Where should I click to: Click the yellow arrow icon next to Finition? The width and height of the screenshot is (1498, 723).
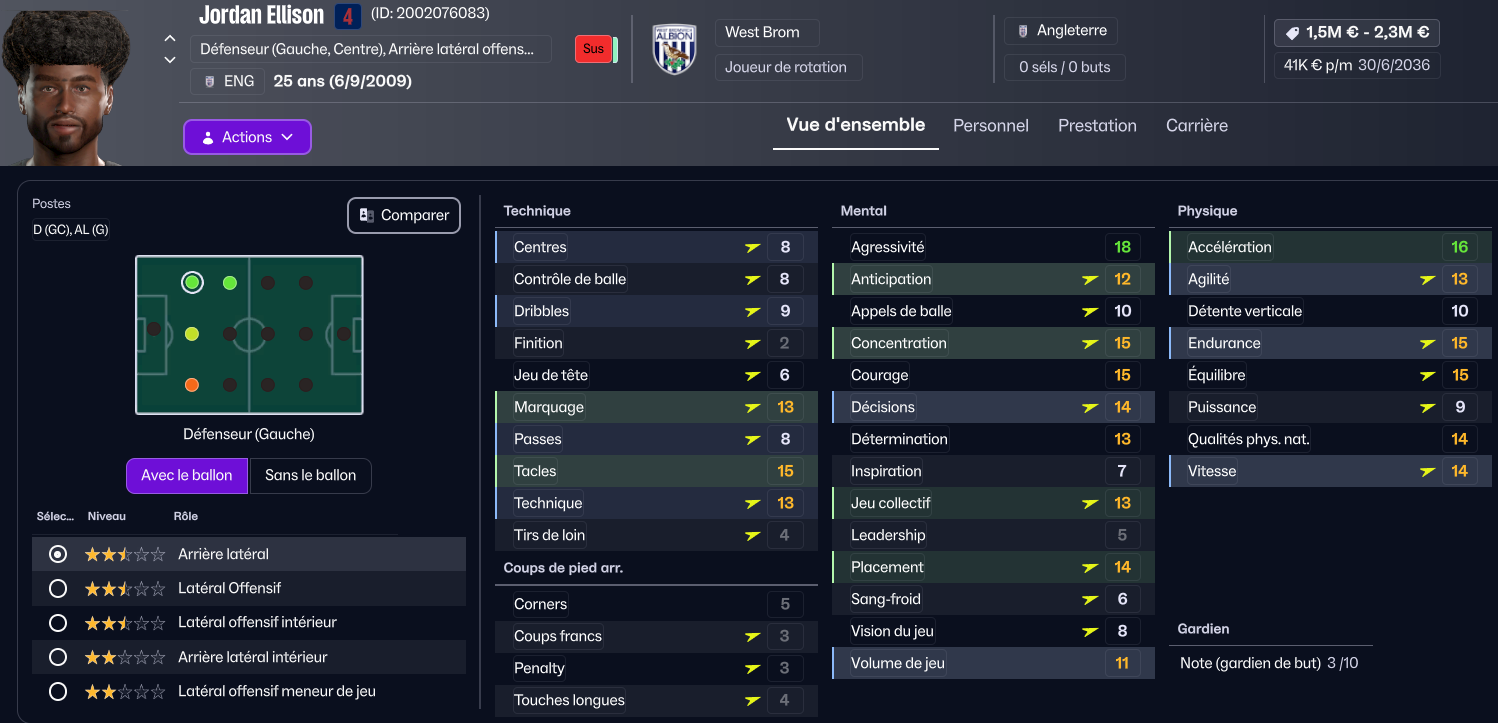tap(753, 343)
